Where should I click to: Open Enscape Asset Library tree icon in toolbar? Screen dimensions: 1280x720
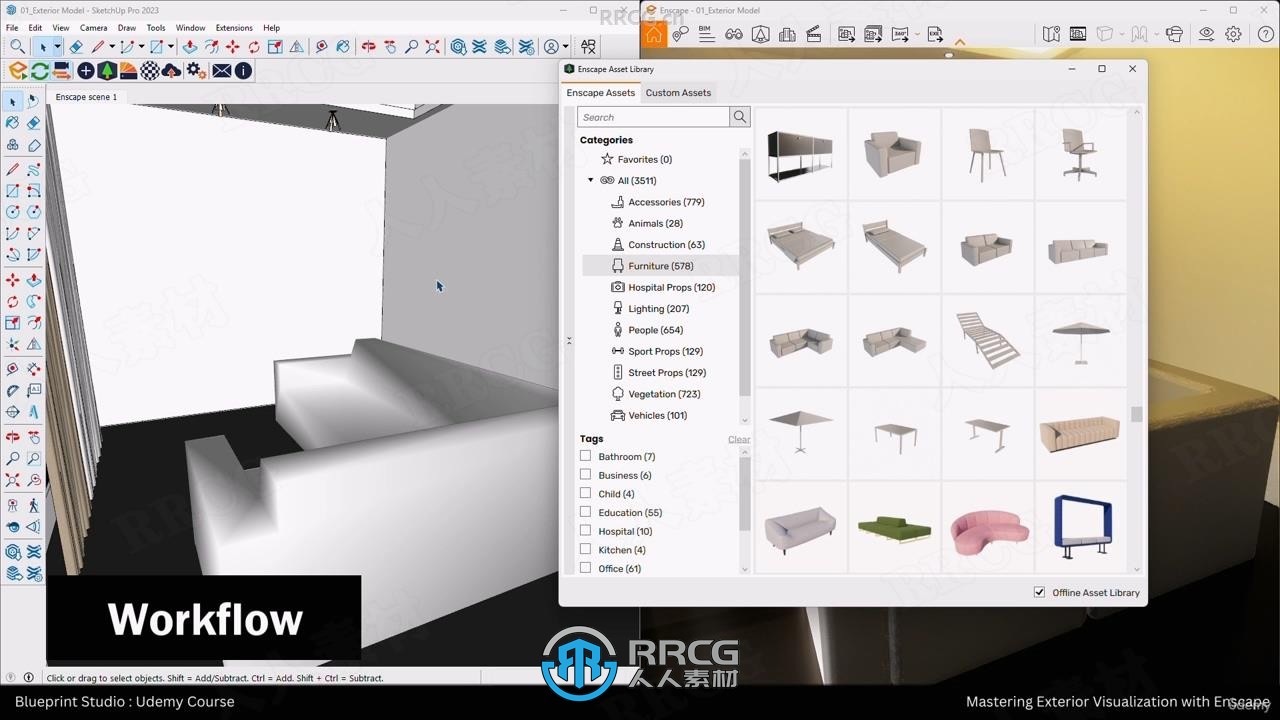[x=107, y=71]
